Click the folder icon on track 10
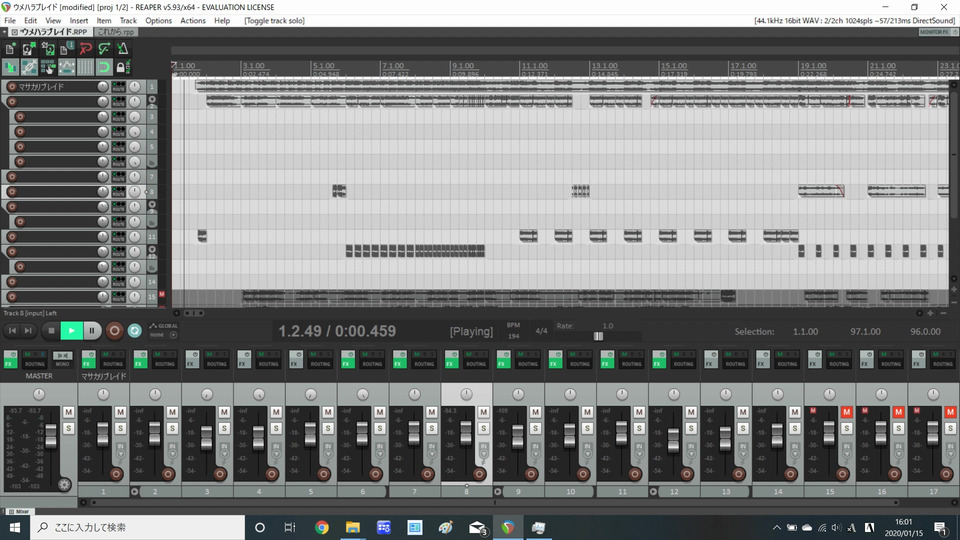 (x=152, y=222)
